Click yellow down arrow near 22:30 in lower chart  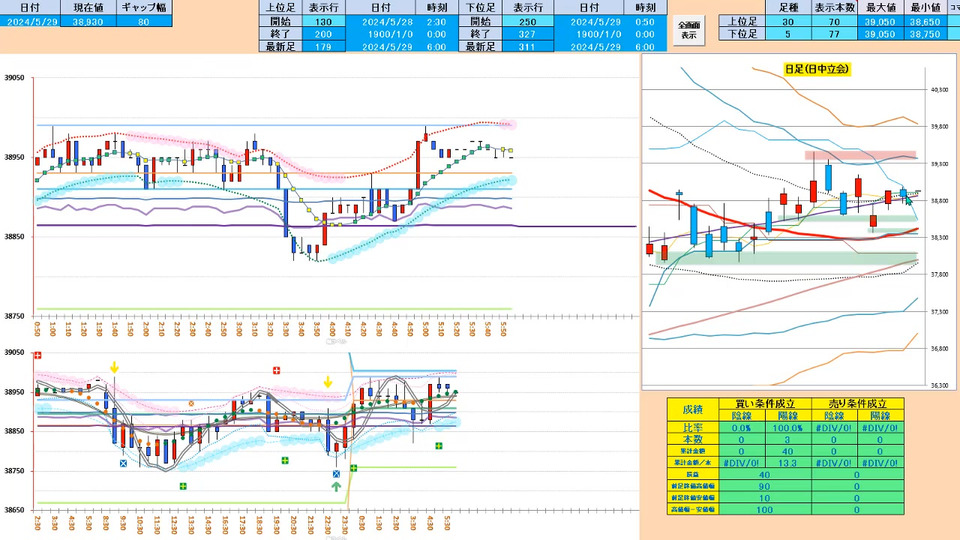tap(328, 382)
